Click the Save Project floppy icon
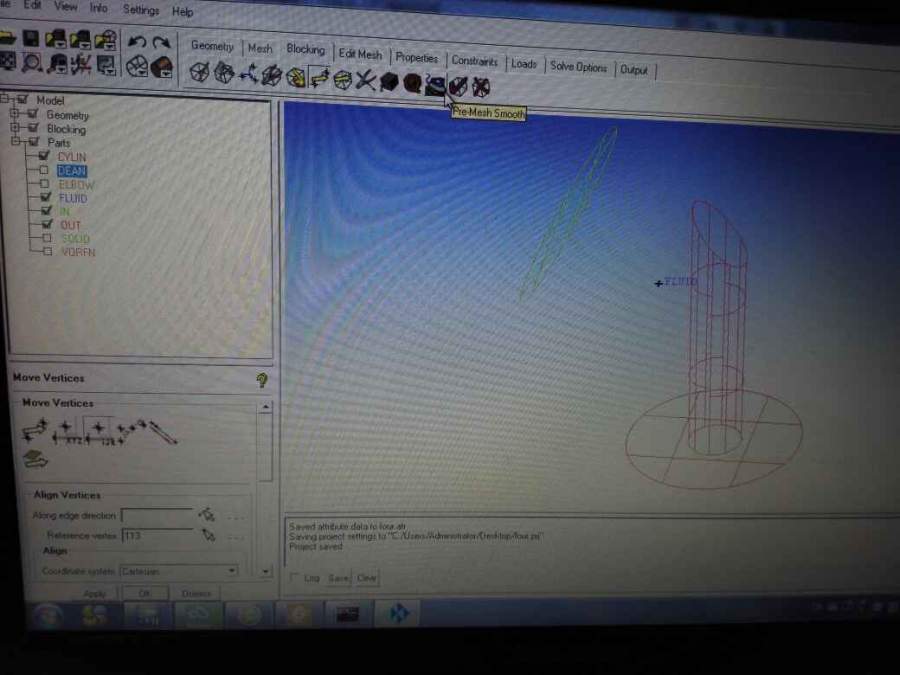 click(31, 38)
